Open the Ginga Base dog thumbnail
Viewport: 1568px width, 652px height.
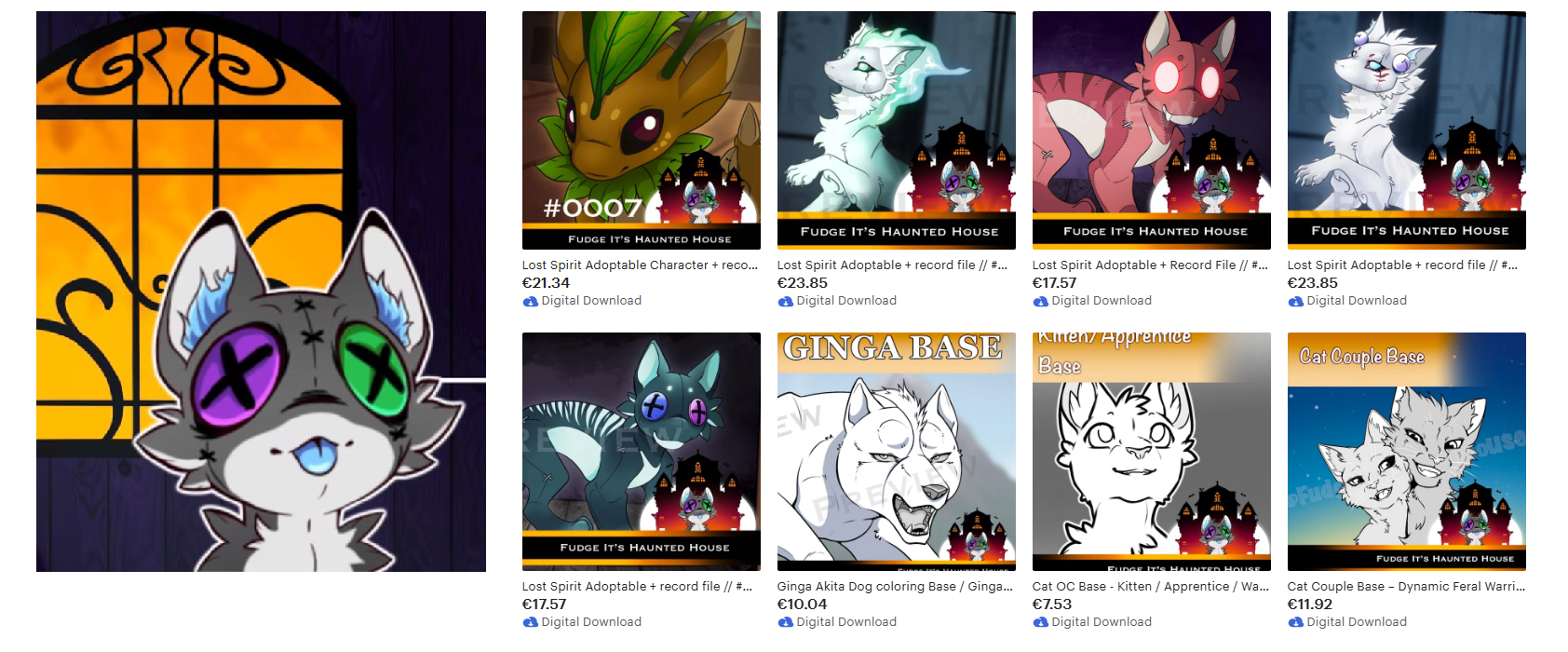click(x=897, y=452)
